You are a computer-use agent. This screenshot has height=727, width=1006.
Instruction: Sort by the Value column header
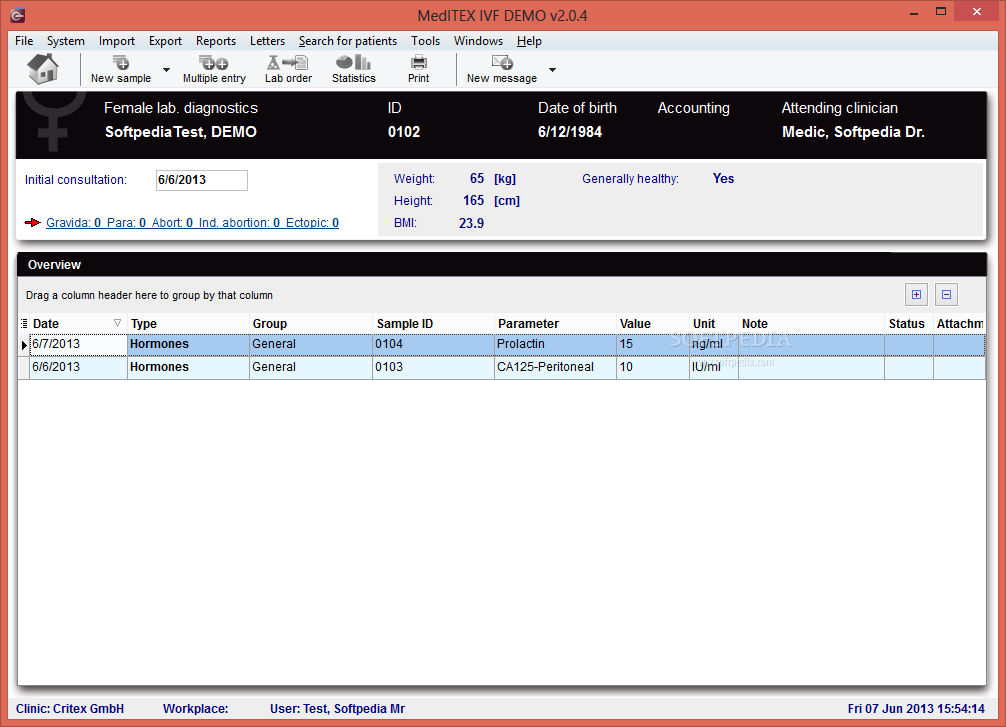coord(652,323)
